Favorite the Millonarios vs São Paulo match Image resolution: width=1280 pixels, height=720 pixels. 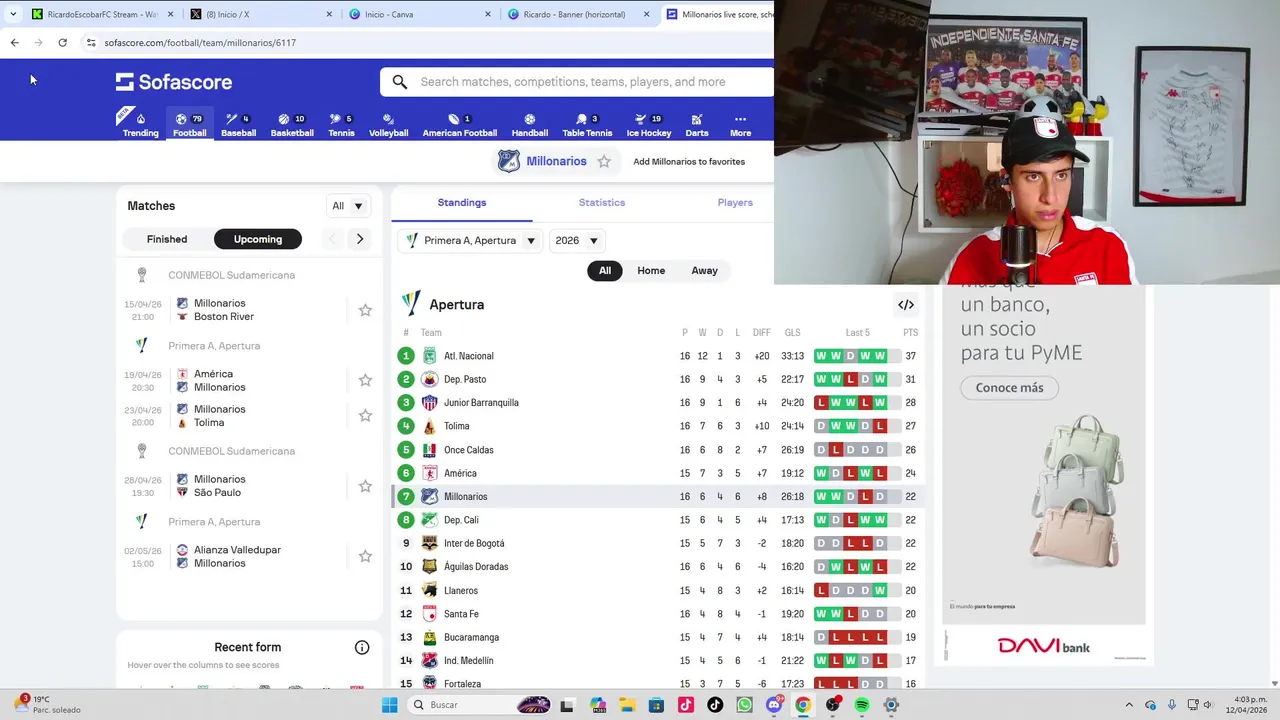coord(365,486)
